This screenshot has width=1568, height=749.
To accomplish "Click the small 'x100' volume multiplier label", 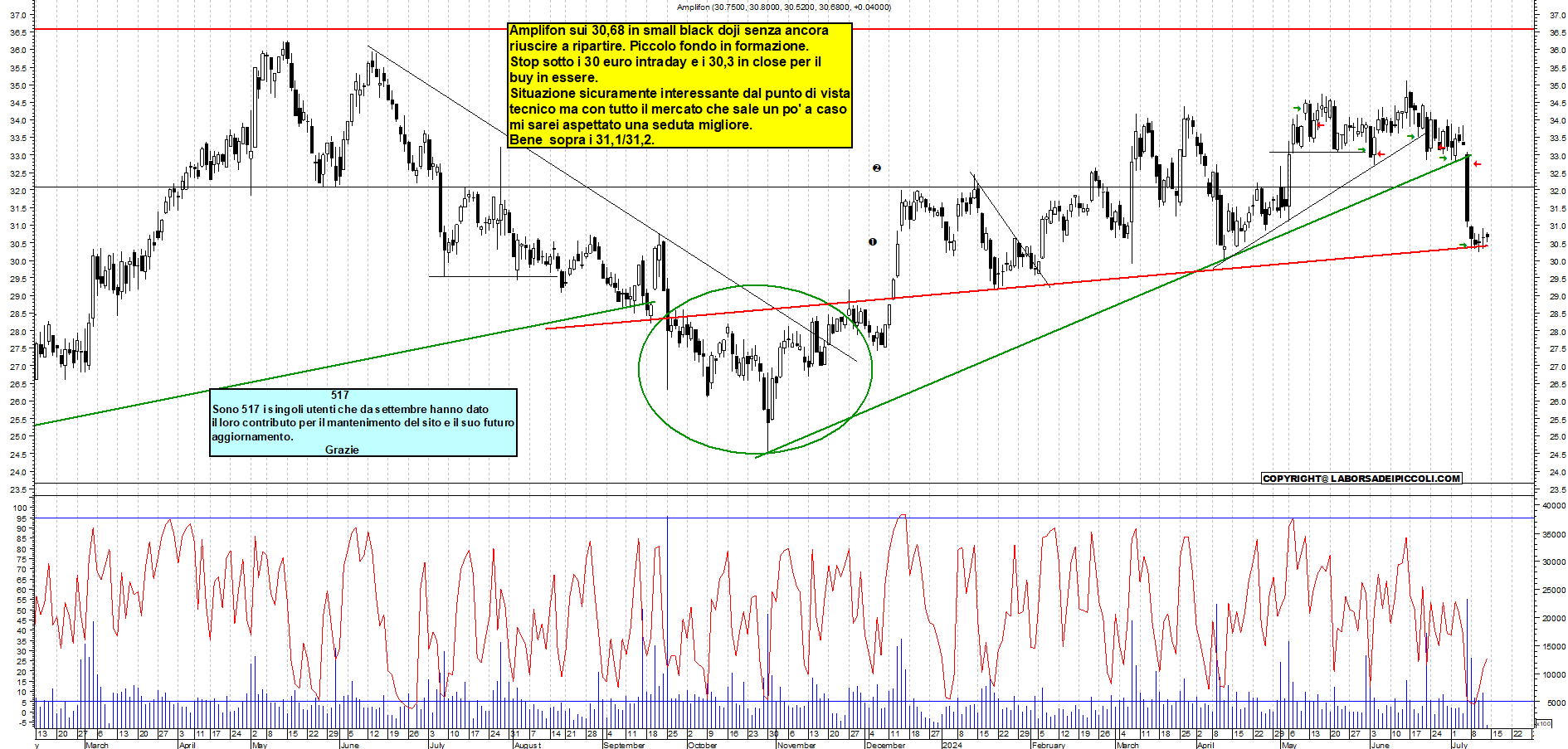I will [1544, 724].
